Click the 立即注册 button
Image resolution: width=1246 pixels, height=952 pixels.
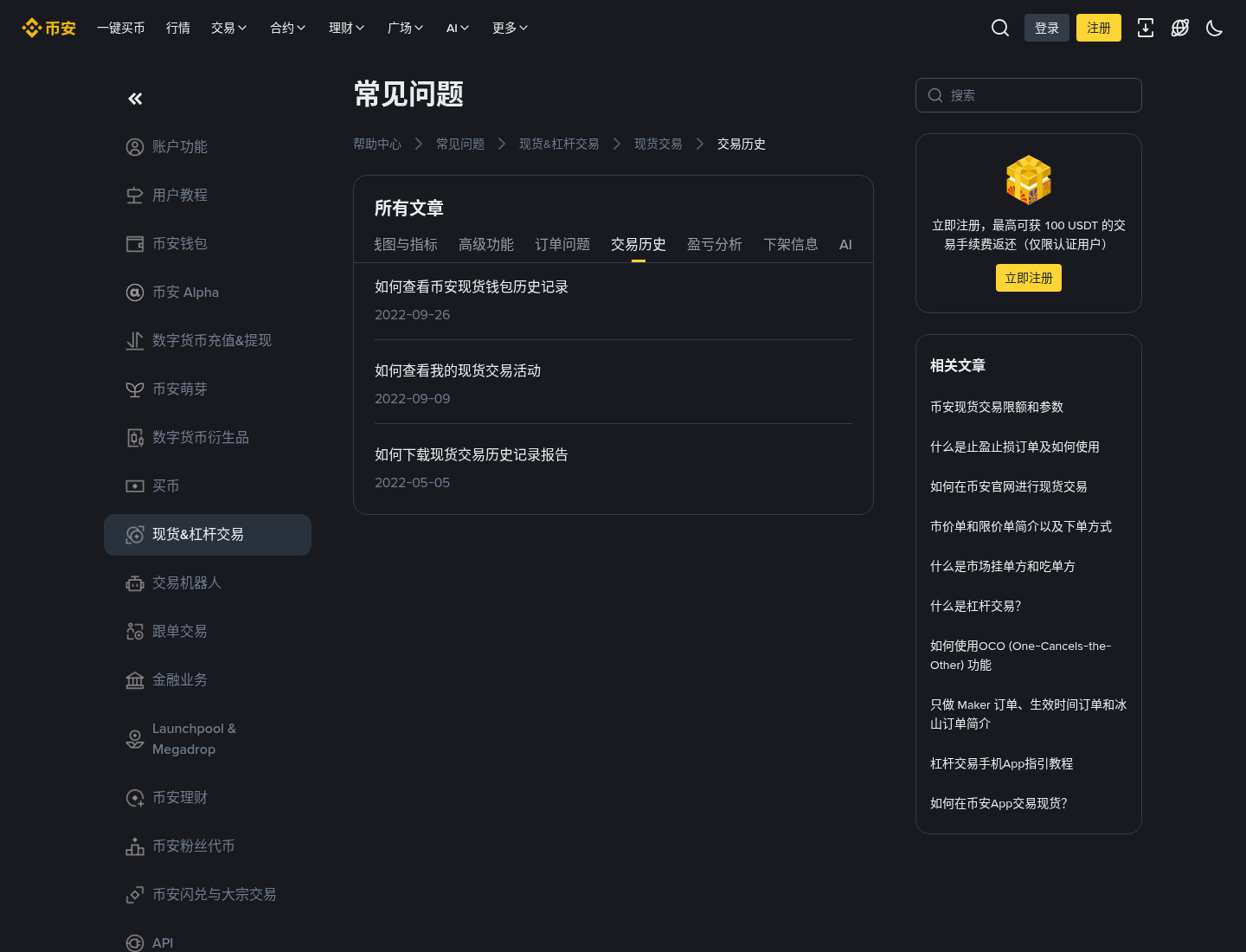[x=1029, y=278]
